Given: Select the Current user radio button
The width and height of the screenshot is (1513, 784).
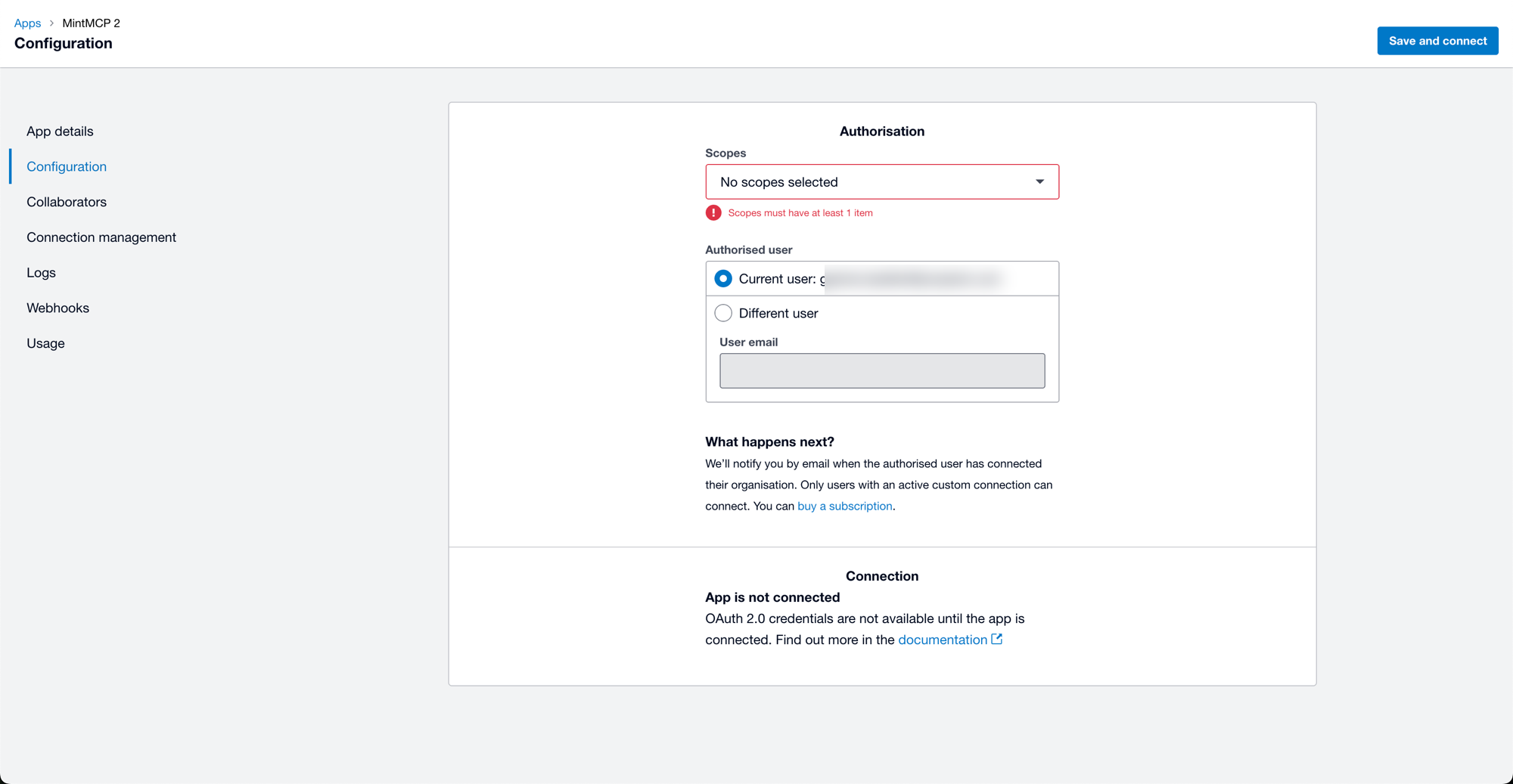Looking at the screenshot, I should (723, 279).
